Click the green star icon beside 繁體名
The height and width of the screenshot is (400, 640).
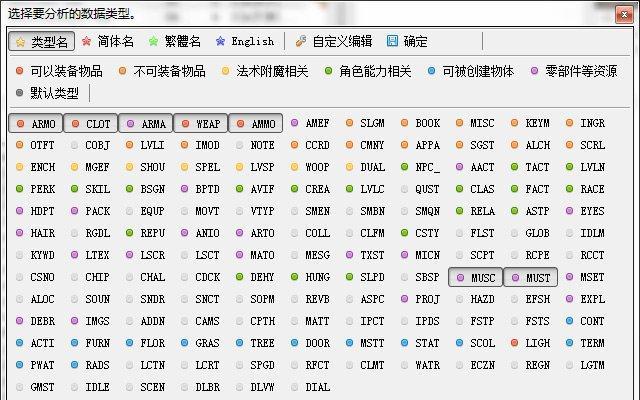pyautogui.click(x=153, y=41)
